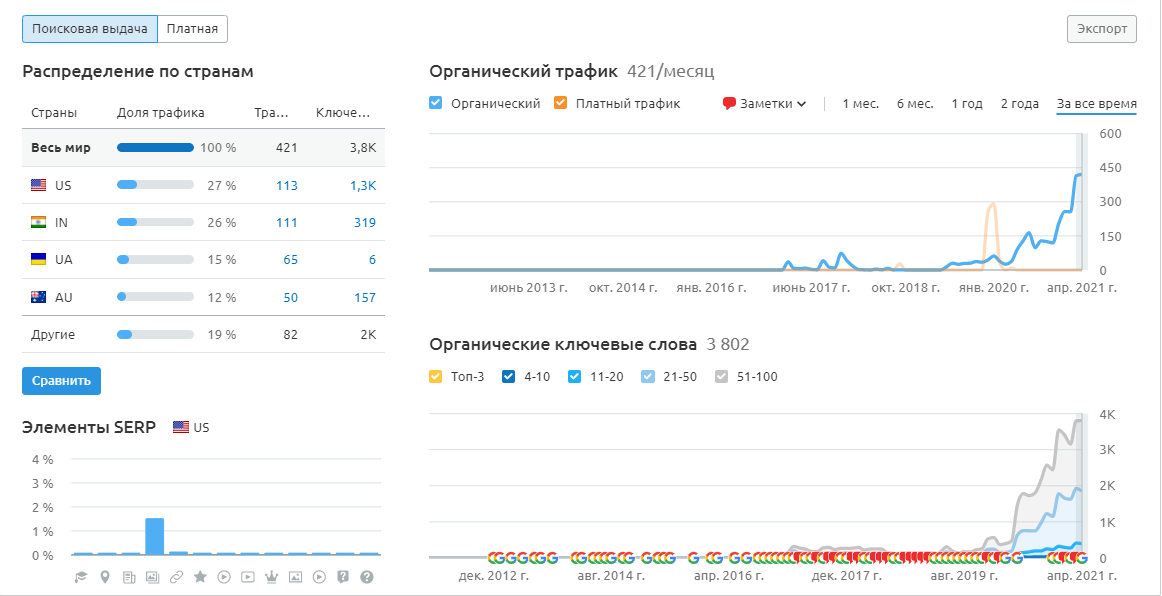Click the Экспорт button
The image size is (1162, 596).
pyautogui.click(x=1102, y=29)
